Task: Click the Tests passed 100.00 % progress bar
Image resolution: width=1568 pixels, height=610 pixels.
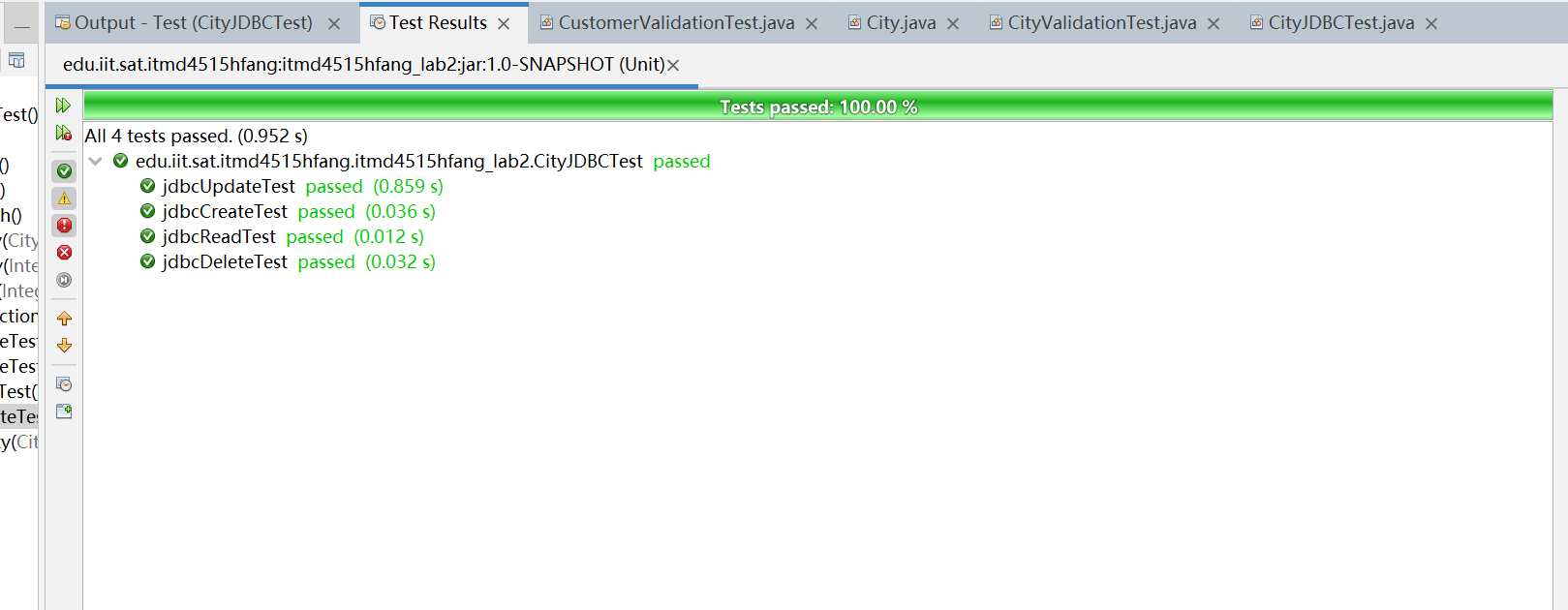Action: pyautogui.click(x=818, y=107)
